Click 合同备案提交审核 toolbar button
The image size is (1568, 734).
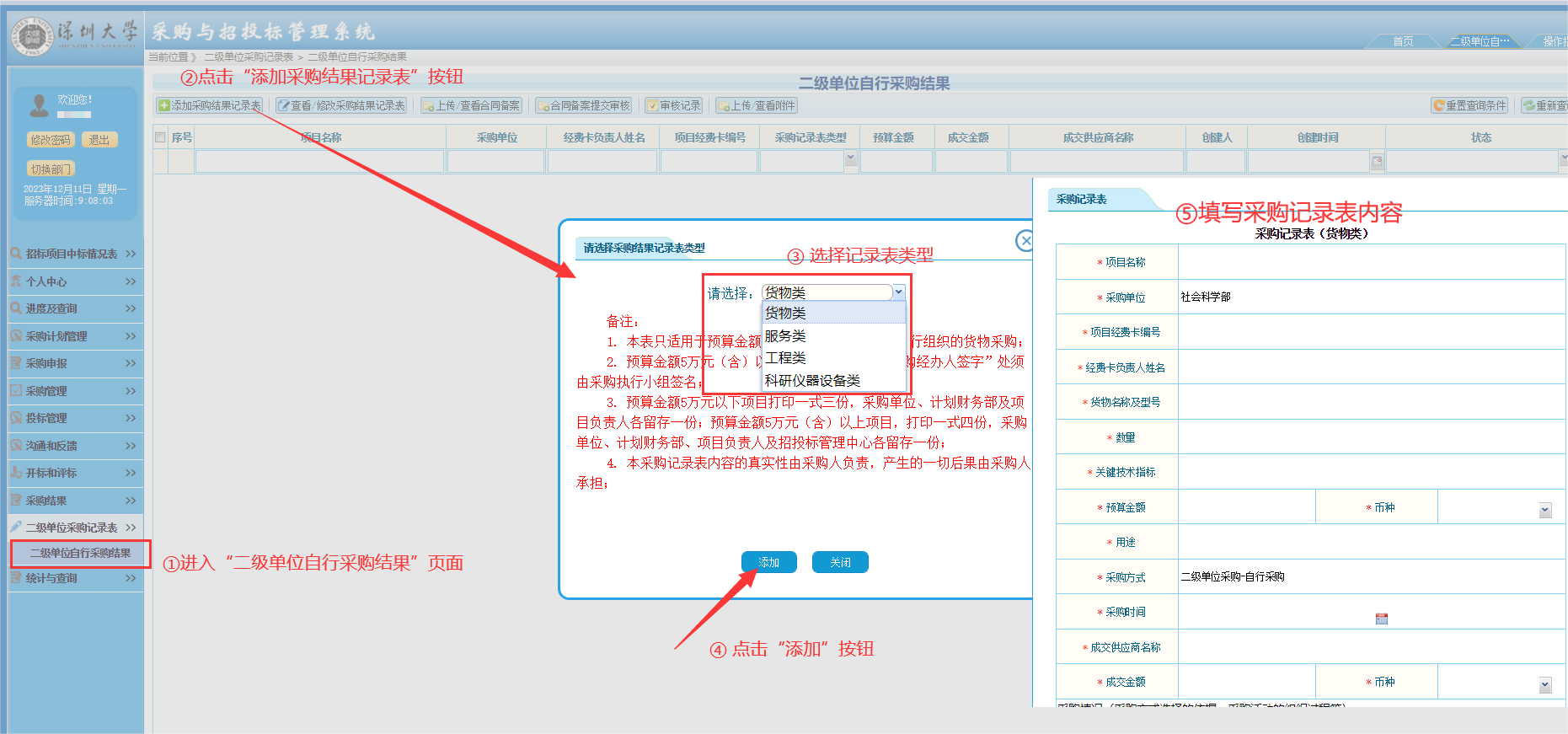584,105
